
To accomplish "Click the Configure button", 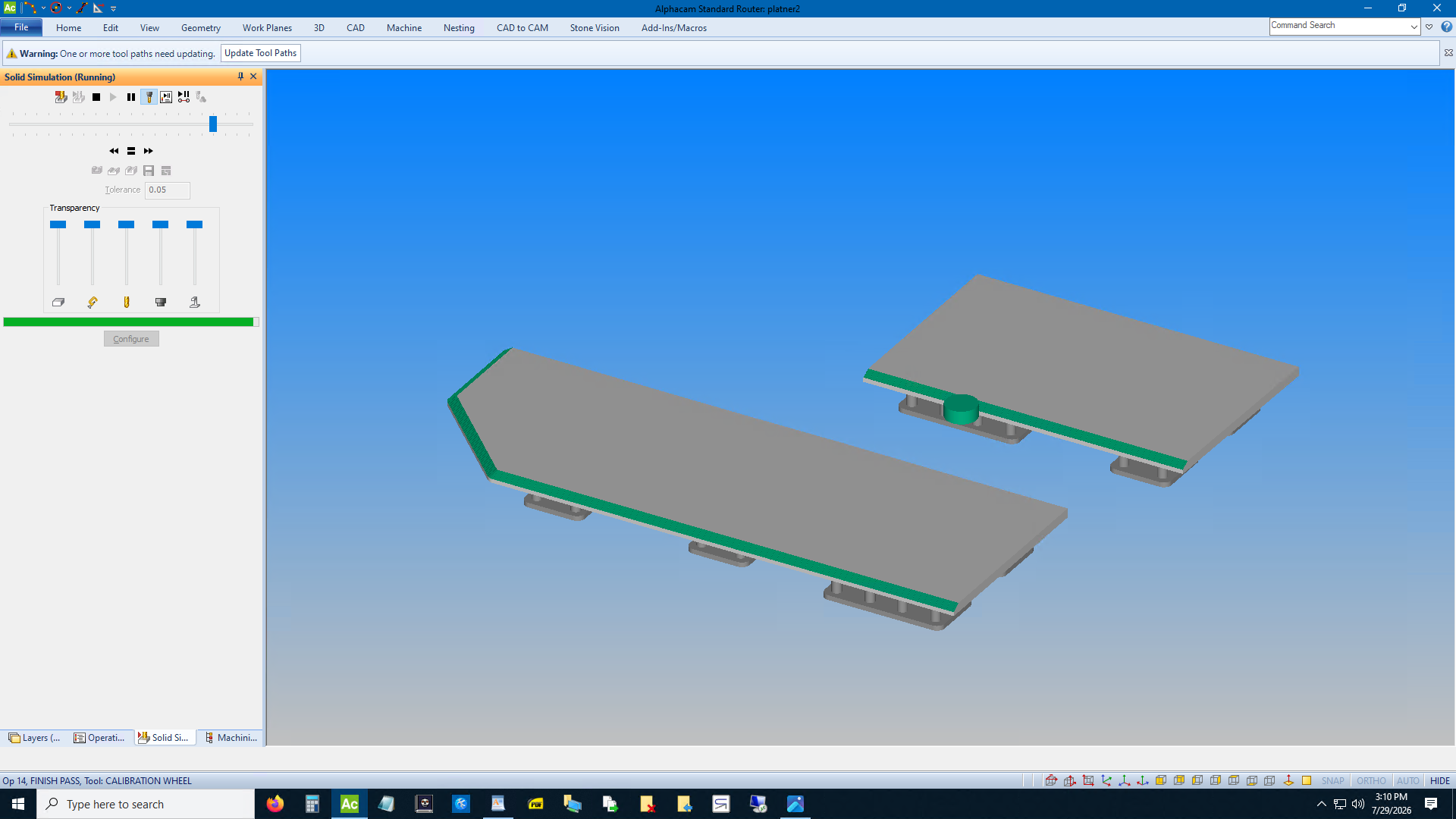I will 131,339.
